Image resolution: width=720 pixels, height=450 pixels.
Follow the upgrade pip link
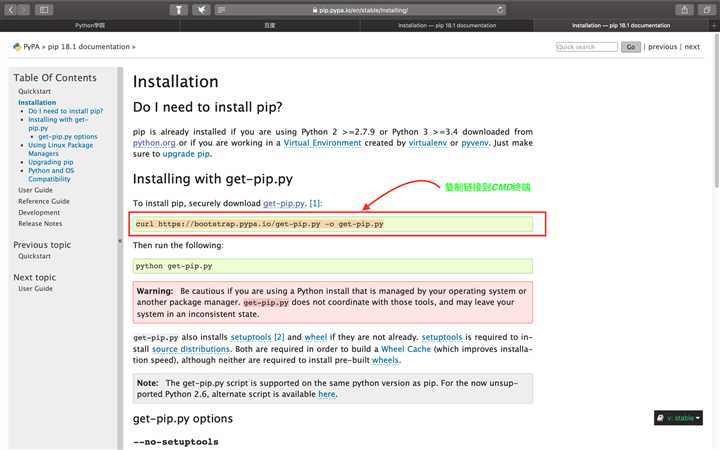[x=186, y=154]
